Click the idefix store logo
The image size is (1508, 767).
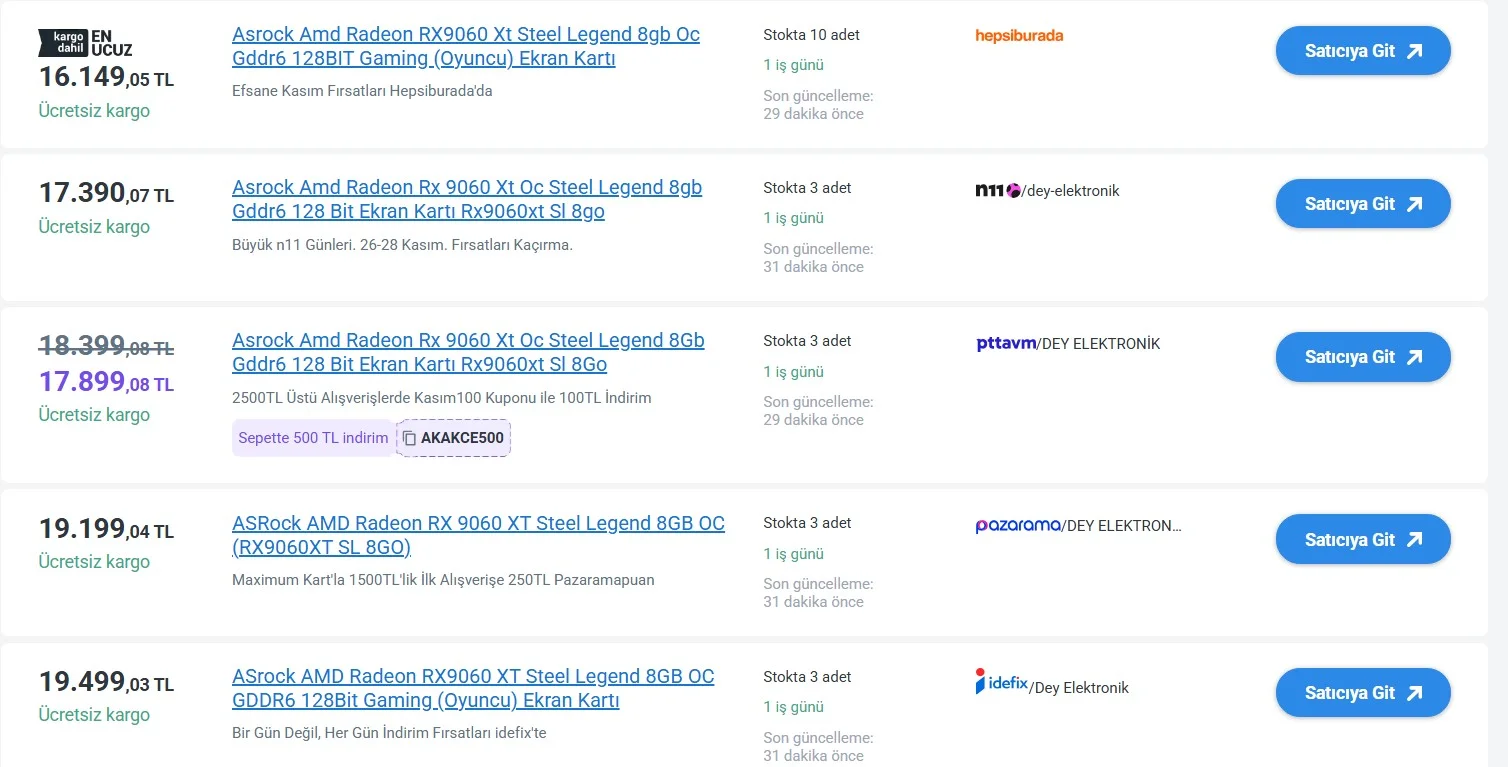[1001, 682]
